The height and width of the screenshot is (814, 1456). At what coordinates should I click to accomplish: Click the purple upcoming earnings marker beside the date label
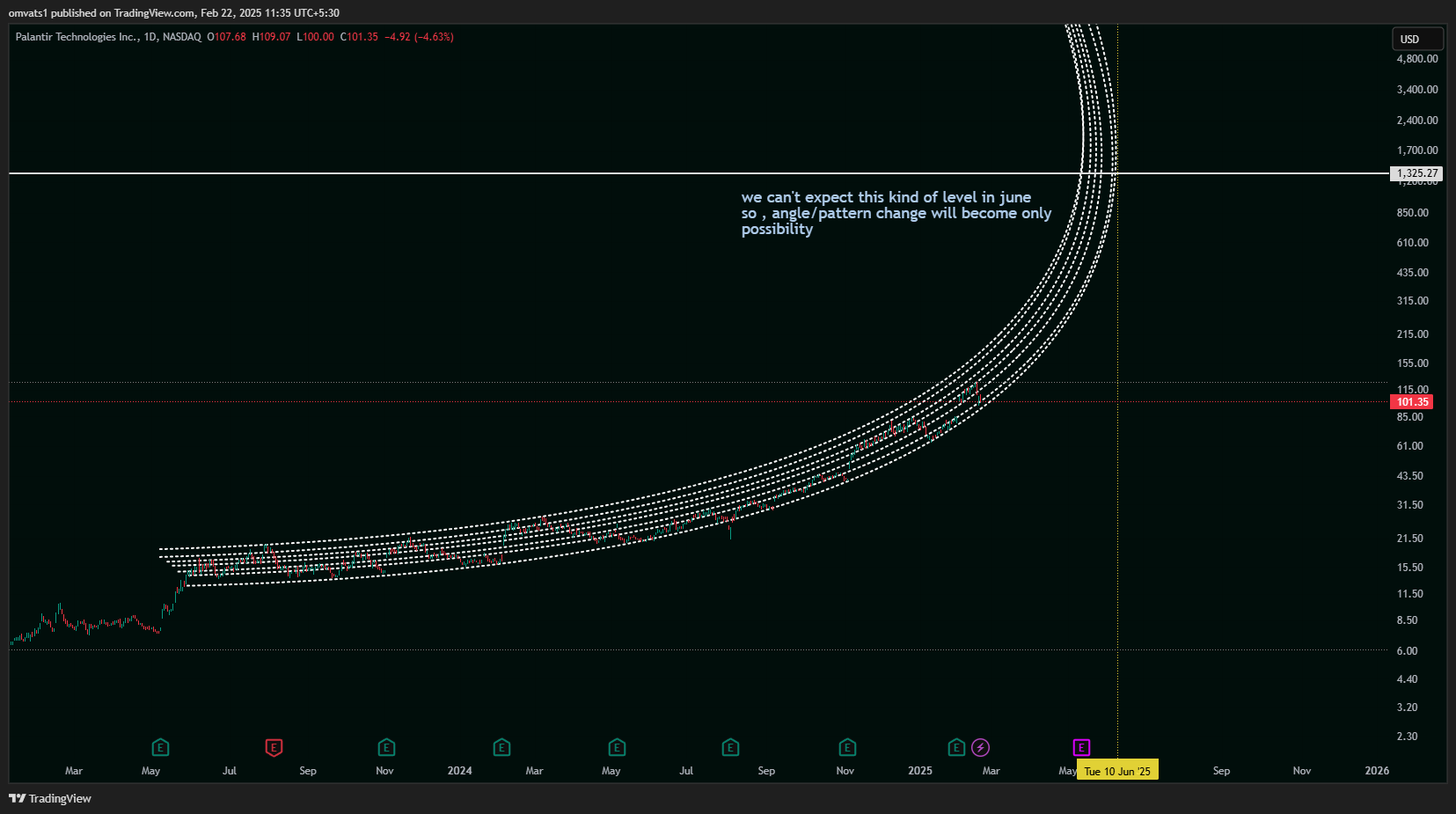coord(1082,748)
